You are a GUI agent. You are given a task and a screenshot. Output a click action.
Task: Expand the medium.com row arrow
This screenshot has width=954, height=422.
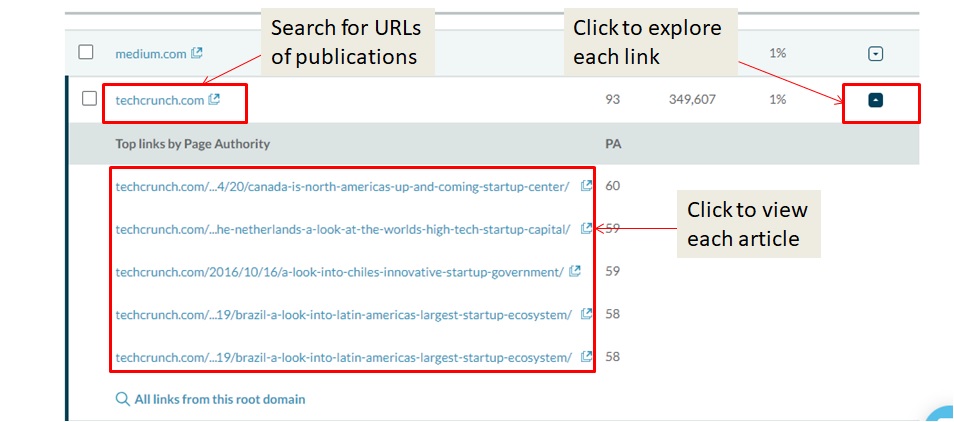point(876,54)
